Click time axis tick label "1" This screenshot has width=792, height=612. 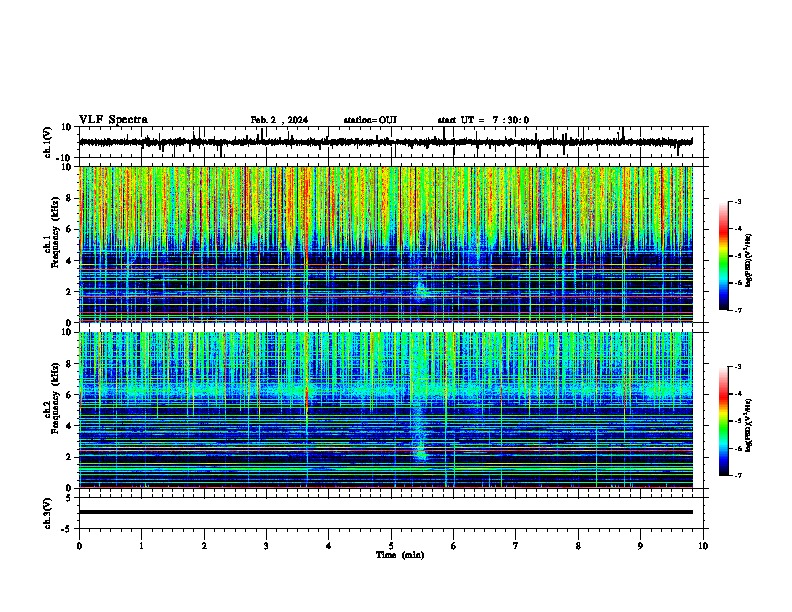[141, 546]
